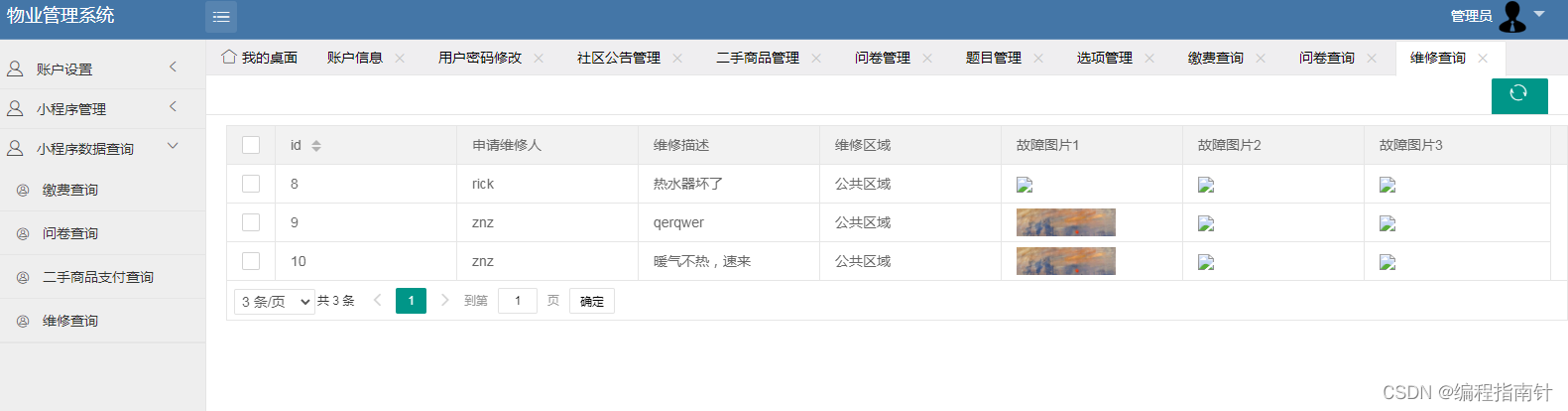The width and height of the screenshot is (1568, 411).
Task: Expand the 账户设置 sidebar menu
Action: coord(173,67)
